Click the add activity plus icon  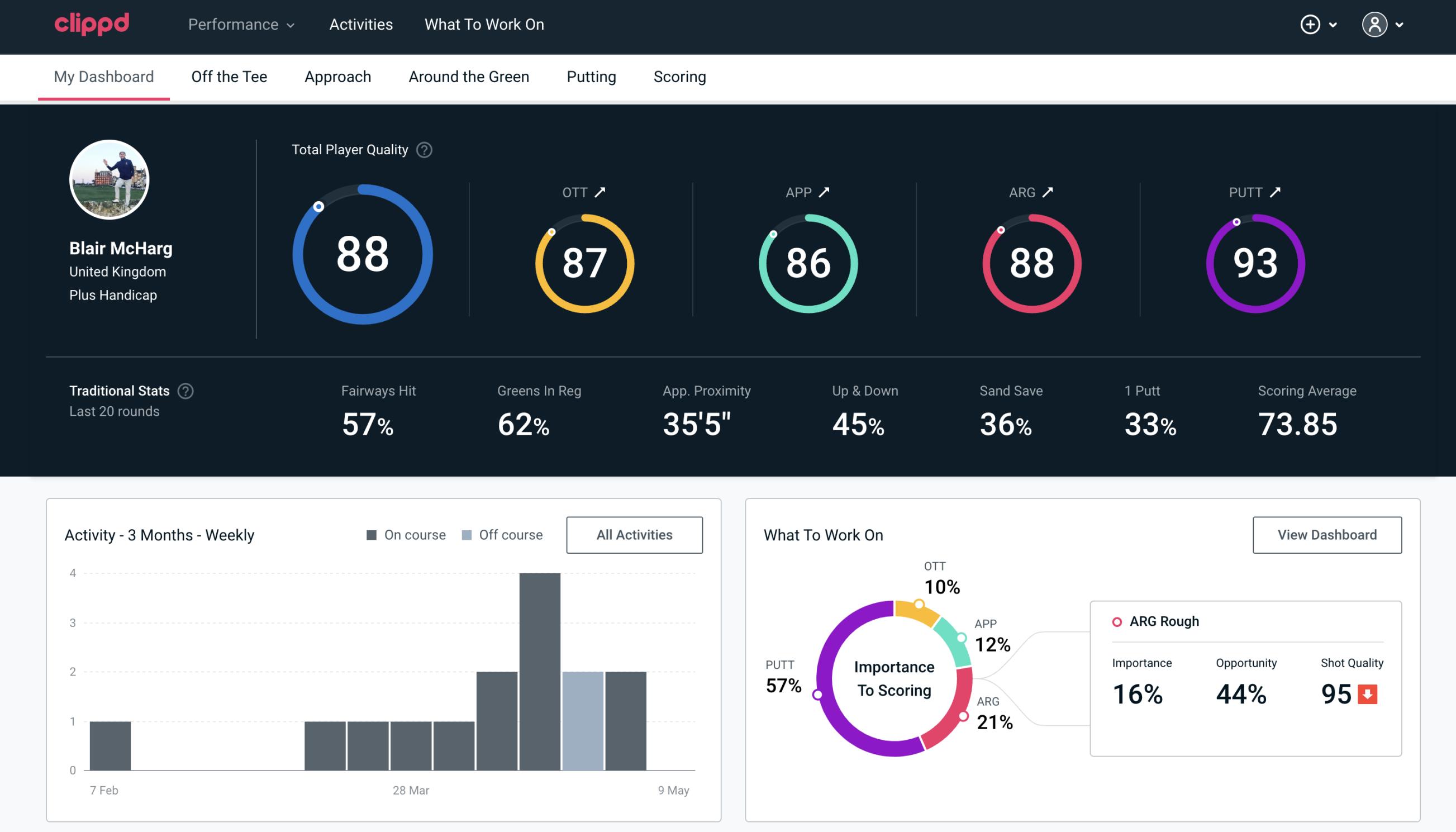pyautogui.click(x=1310, y=25)
